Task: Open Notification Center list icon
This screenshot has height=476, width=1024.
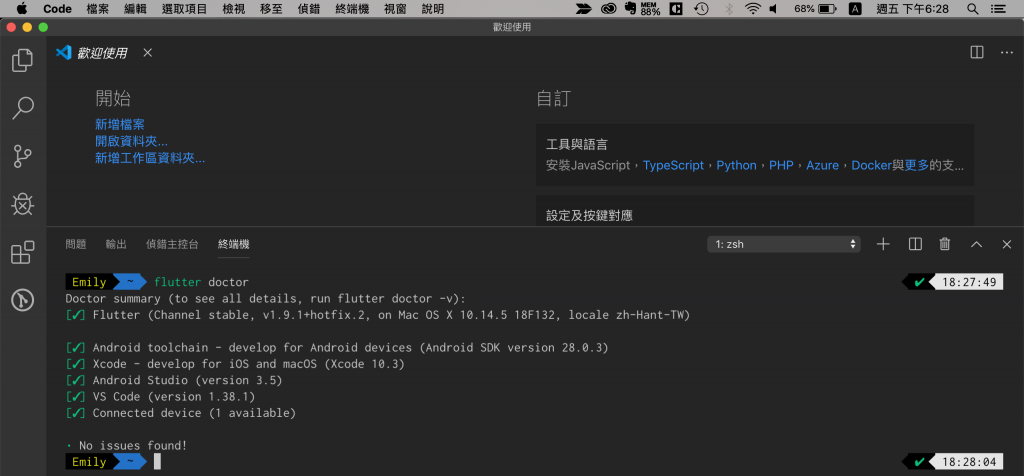Action: tap(997, 9)
